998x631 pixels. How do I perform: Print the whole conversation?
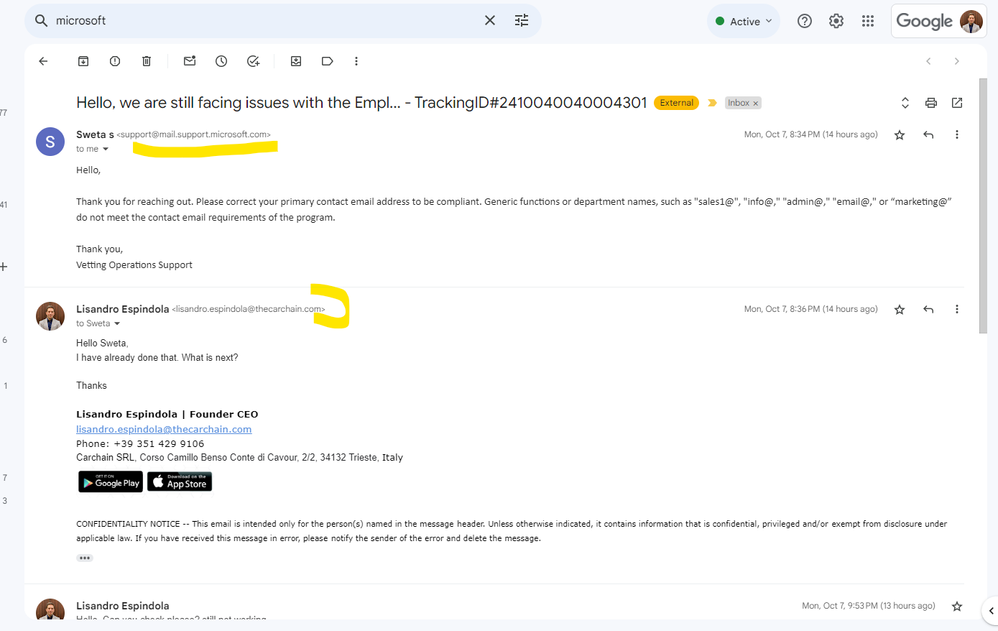(x=931, y=103)
